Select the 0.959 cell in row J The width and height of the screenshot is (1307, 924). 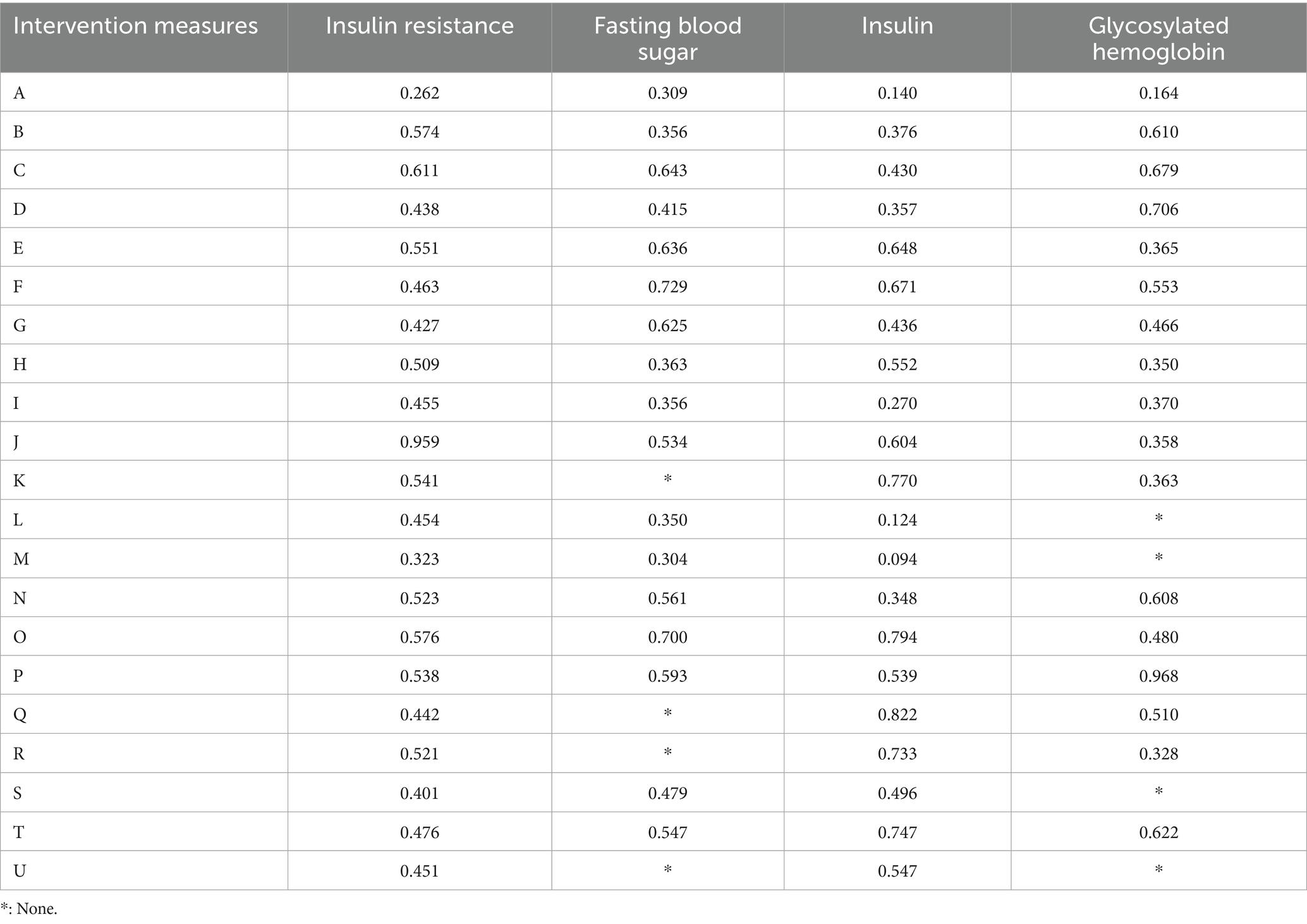[420, 442]
